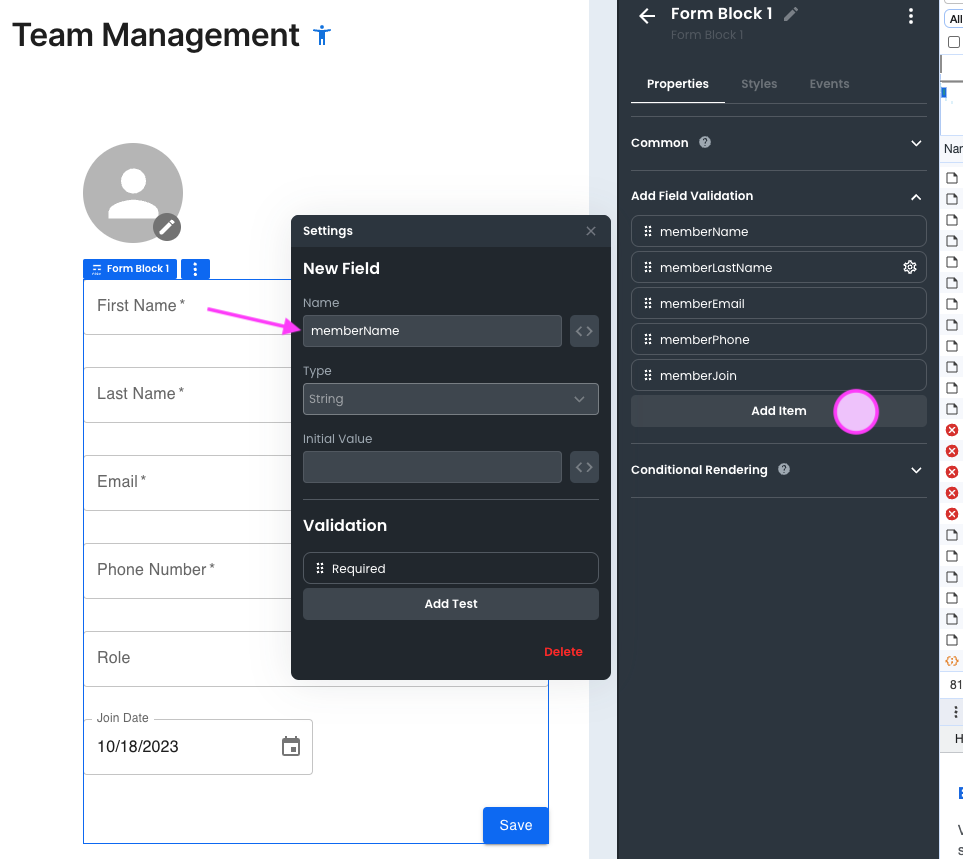This screenshot has height=859, width=963.
Task: Open the panel's vertical three-dot menu
Action: [x=910, y=16]
